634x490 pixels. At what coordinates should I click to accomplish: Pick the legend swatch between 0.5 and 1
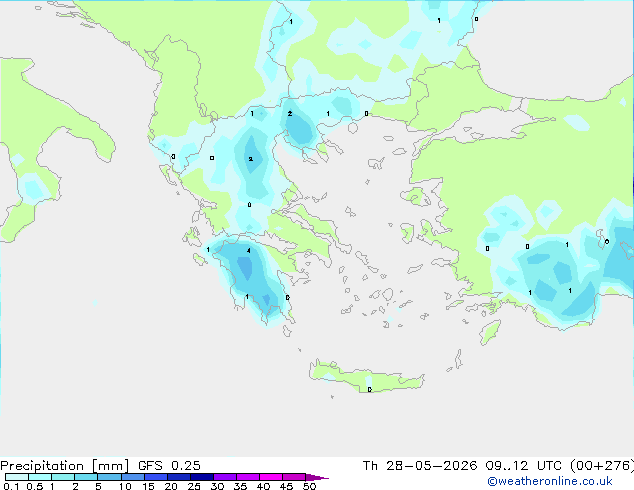point(40,477)
